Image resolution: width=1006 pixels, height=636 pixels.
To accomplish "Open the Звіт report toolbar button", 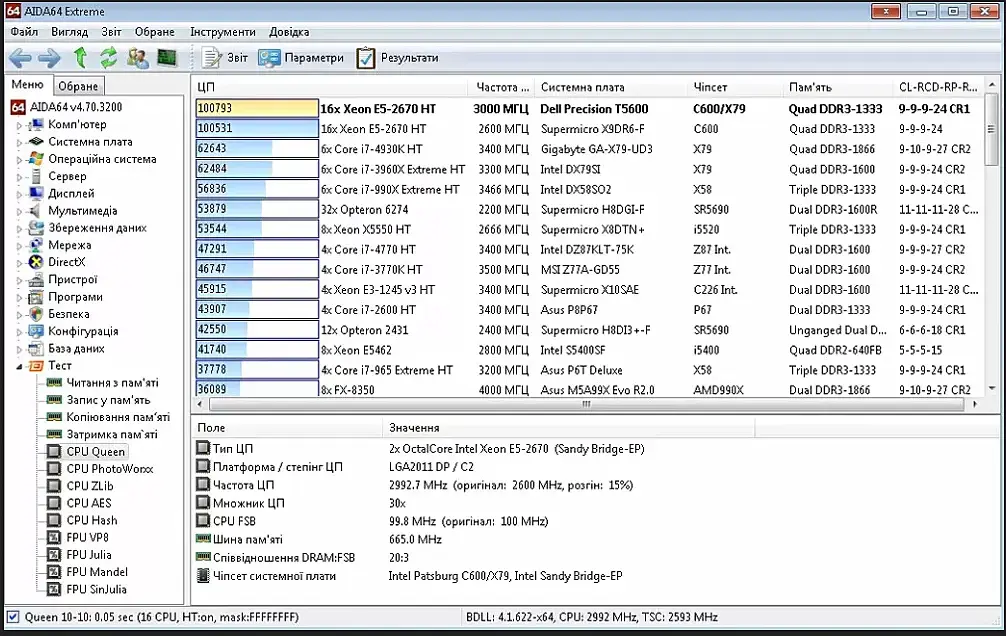I will point(225,58).
